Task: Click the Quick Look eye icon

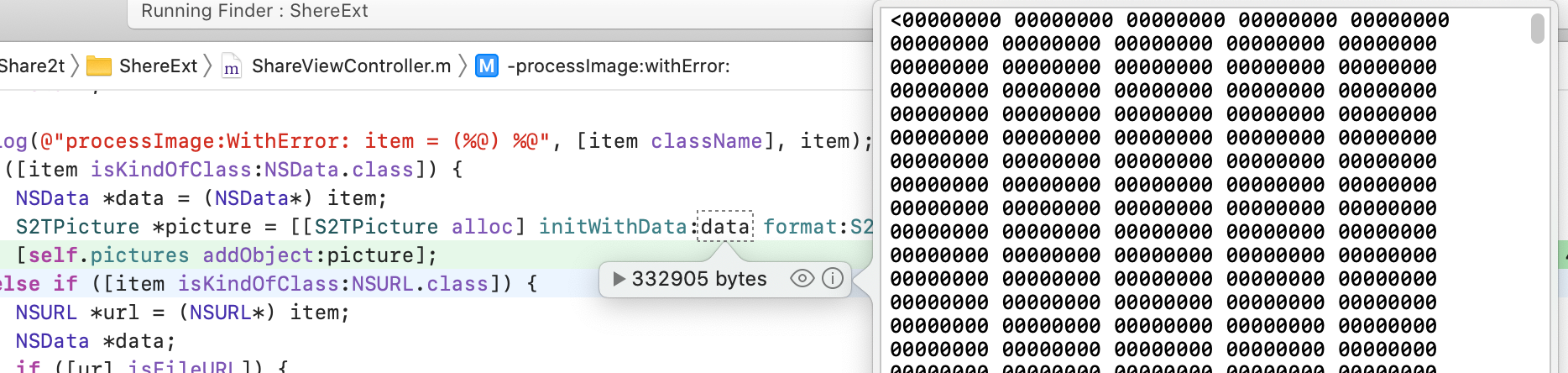Action: (802, 278)
